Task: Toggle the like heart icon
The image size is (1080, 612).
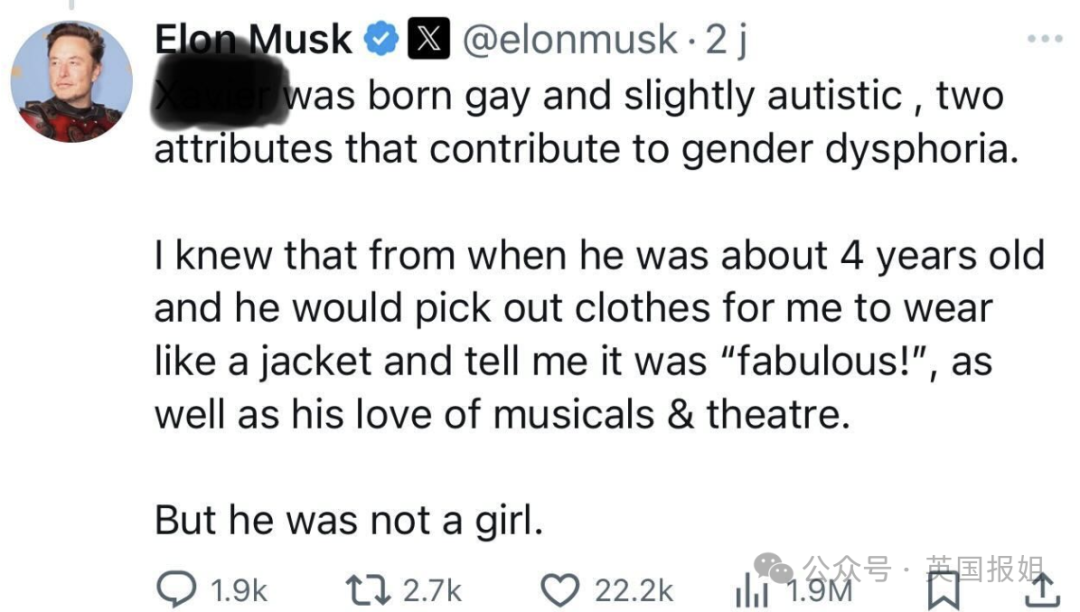Action: [560, 589]
